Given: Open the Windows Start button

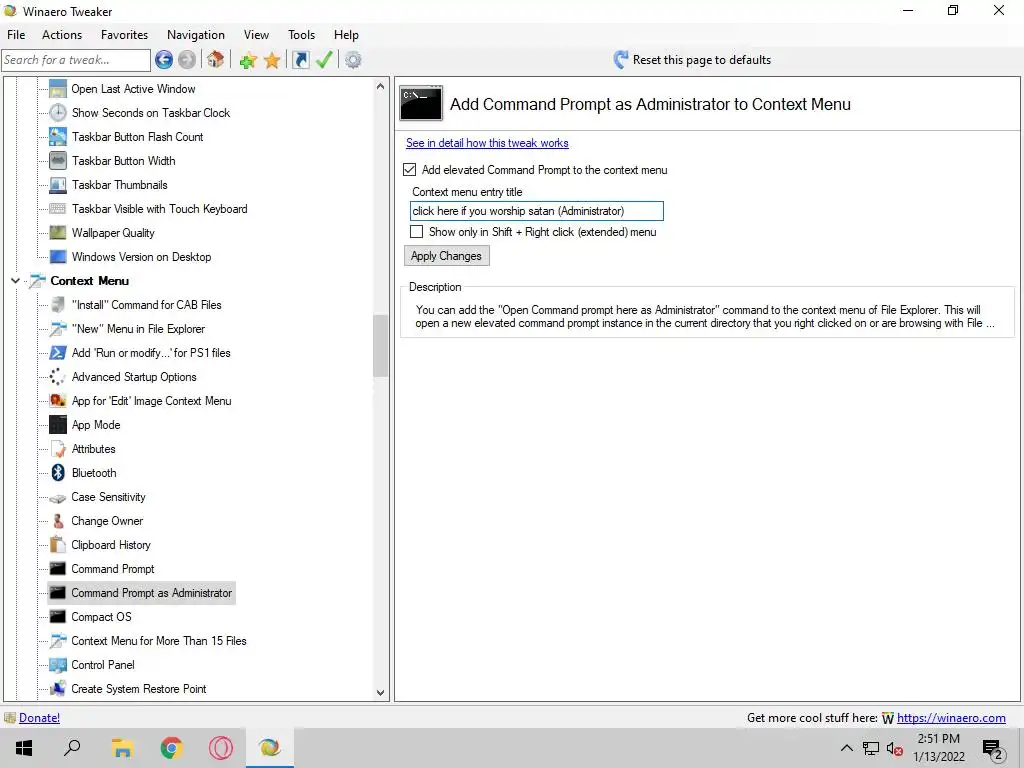Looking at the screenshot, I should pos(24,748).
